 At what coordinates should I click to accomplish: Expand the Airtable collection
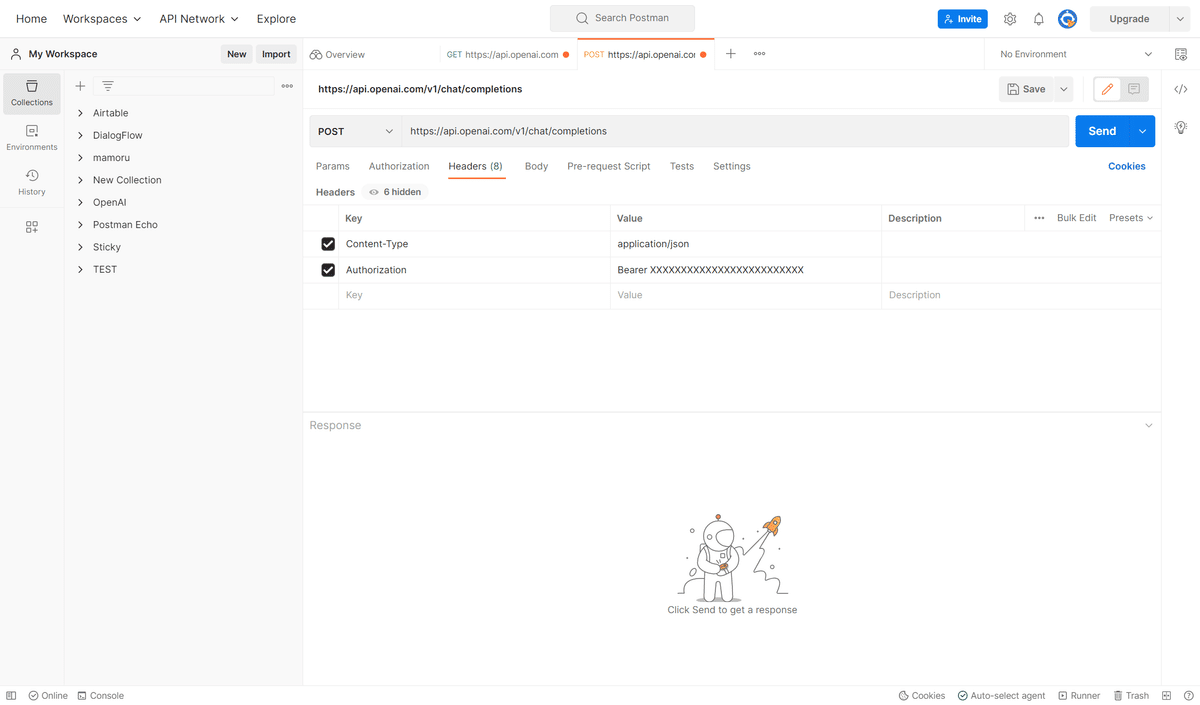point(80,113)
